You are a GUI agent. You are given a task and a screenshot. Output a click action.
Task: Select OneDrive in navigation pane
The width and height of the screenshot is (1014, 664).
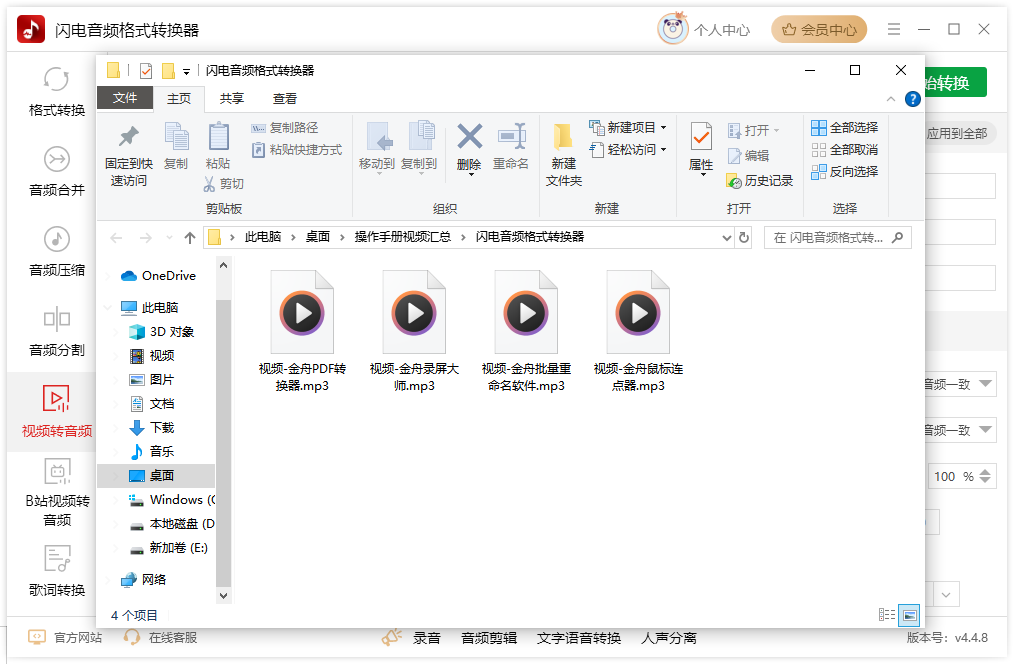158,276
